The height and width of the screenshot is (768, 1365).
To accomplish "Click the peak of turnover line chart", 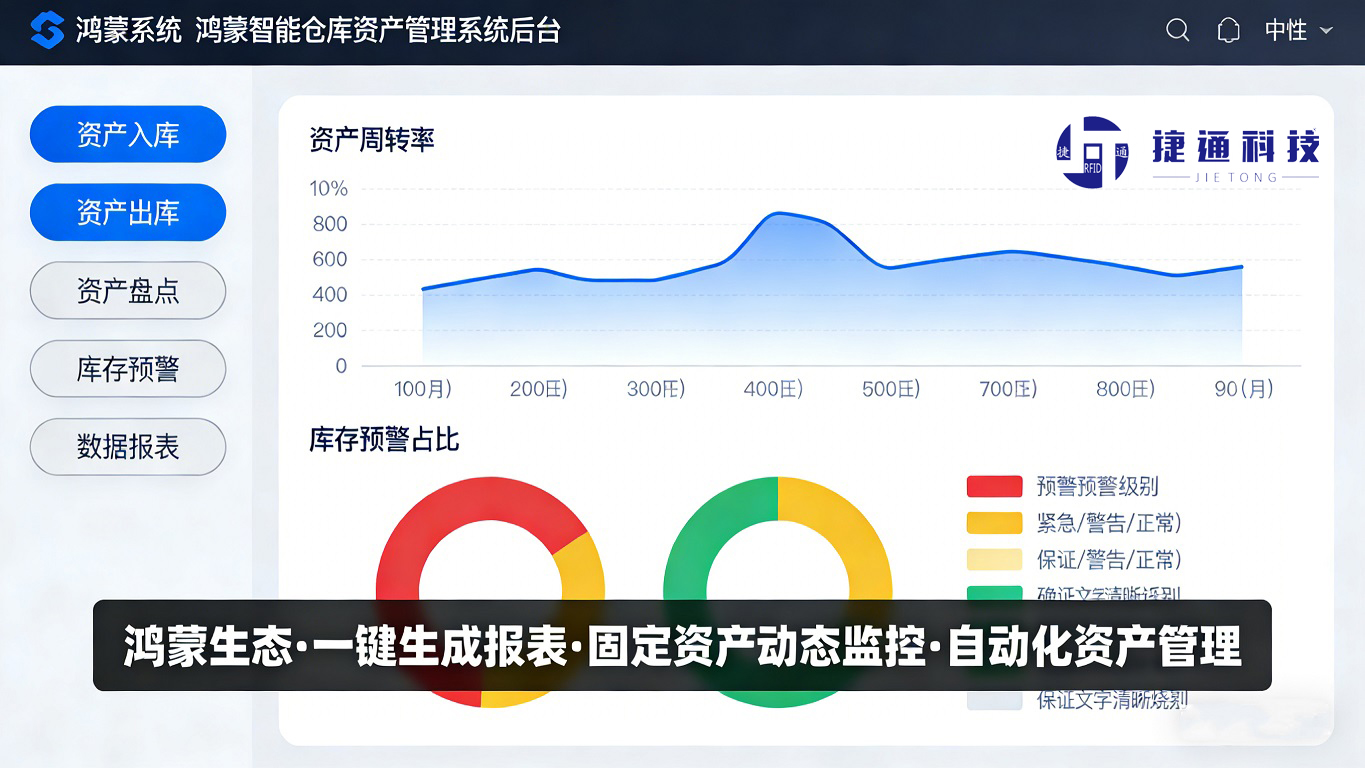I will (778, 213).
